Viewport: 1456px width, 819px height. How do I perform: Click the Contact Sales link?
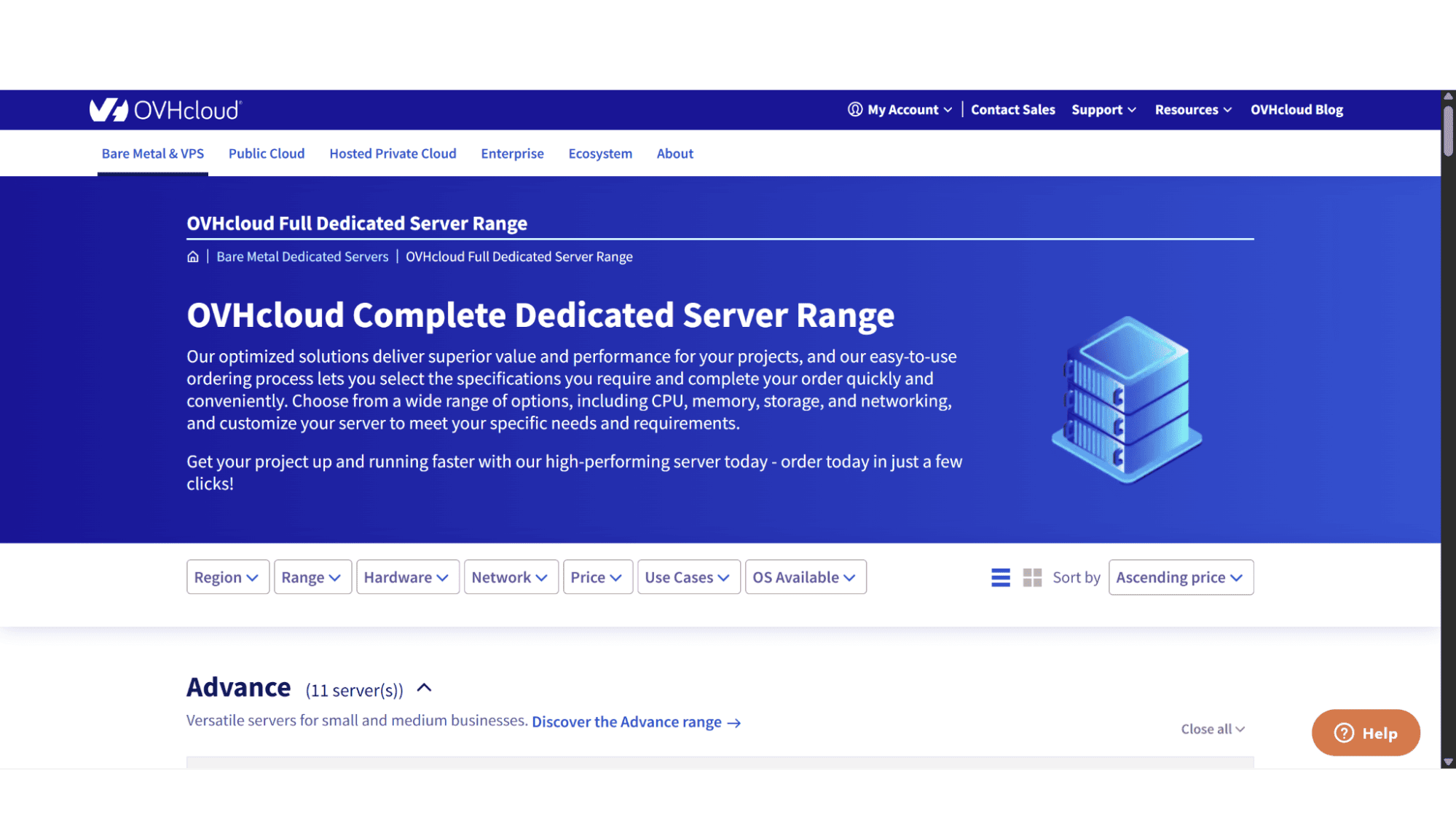click(1012, 109)
